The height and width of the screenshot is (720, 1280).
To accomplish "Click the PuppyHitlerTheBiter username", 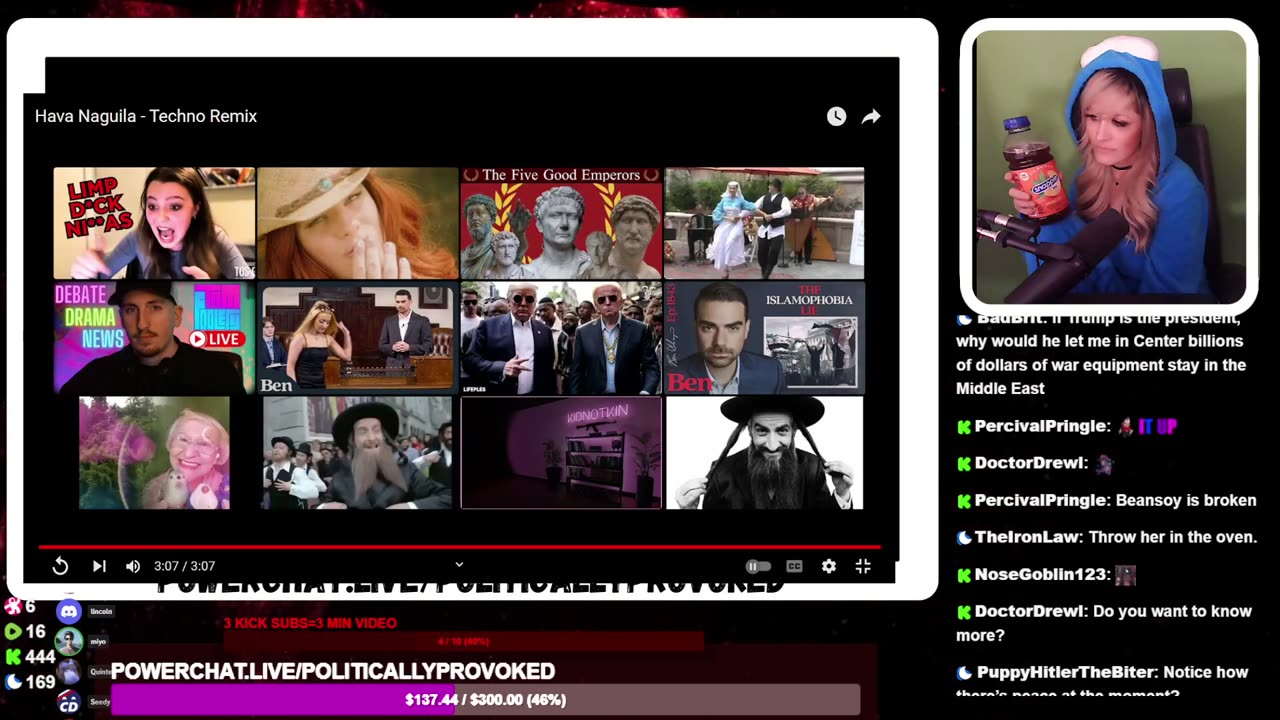I will (x=1067, y=672).
